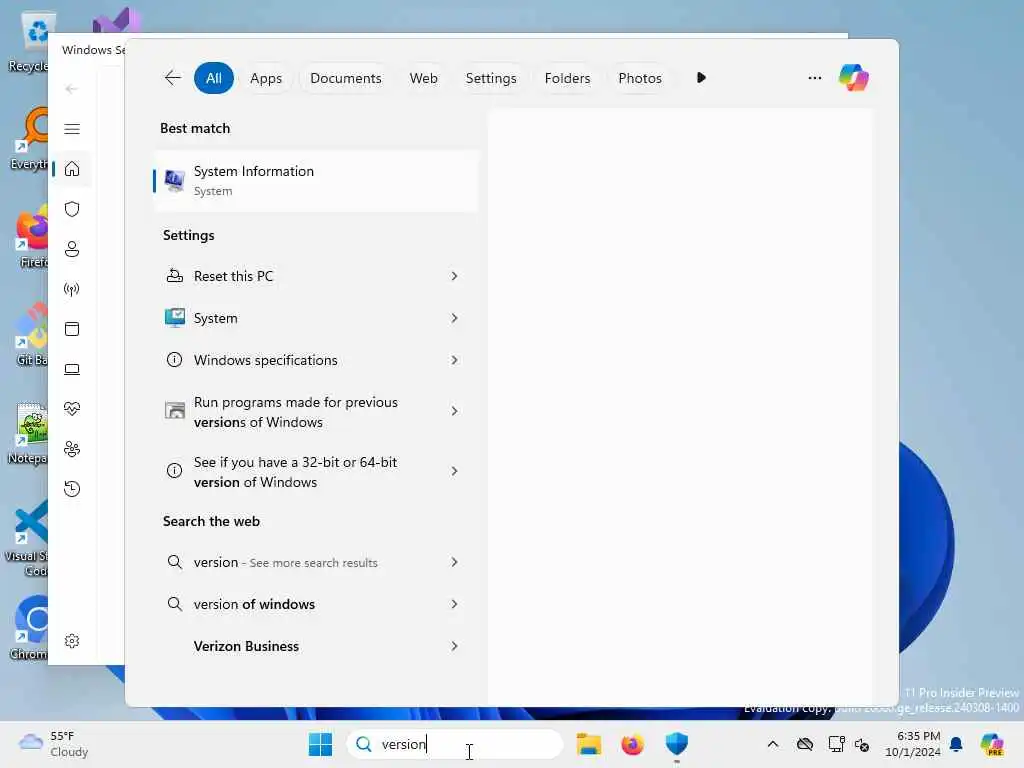The image size is (1024, 768).
Task: Open System Information best match
Action: pos(316,181)
